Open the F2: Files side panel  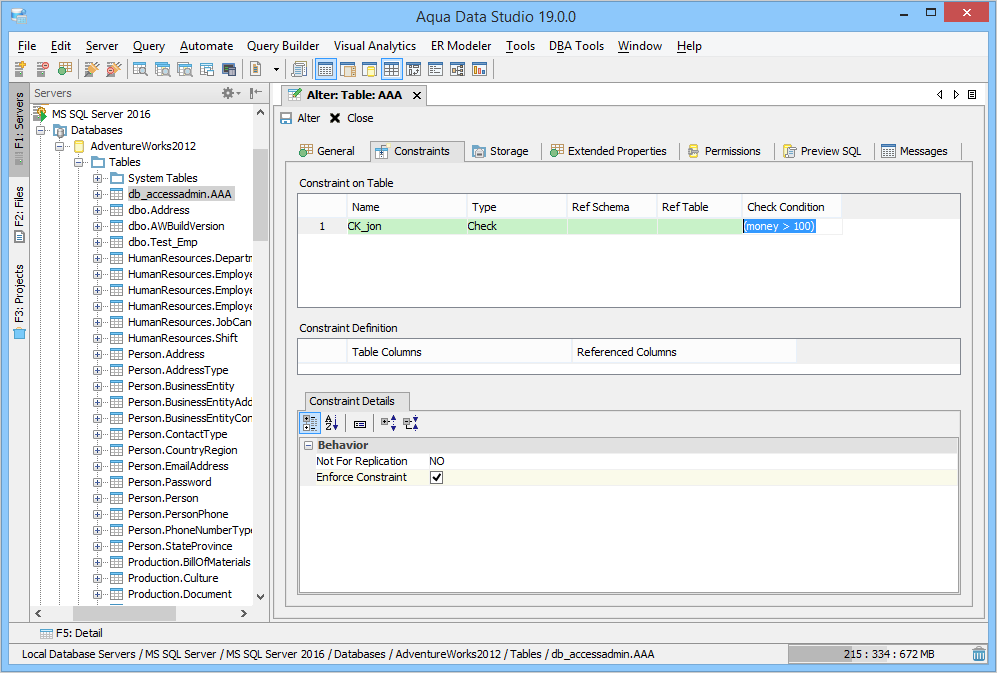pos(19,214)
